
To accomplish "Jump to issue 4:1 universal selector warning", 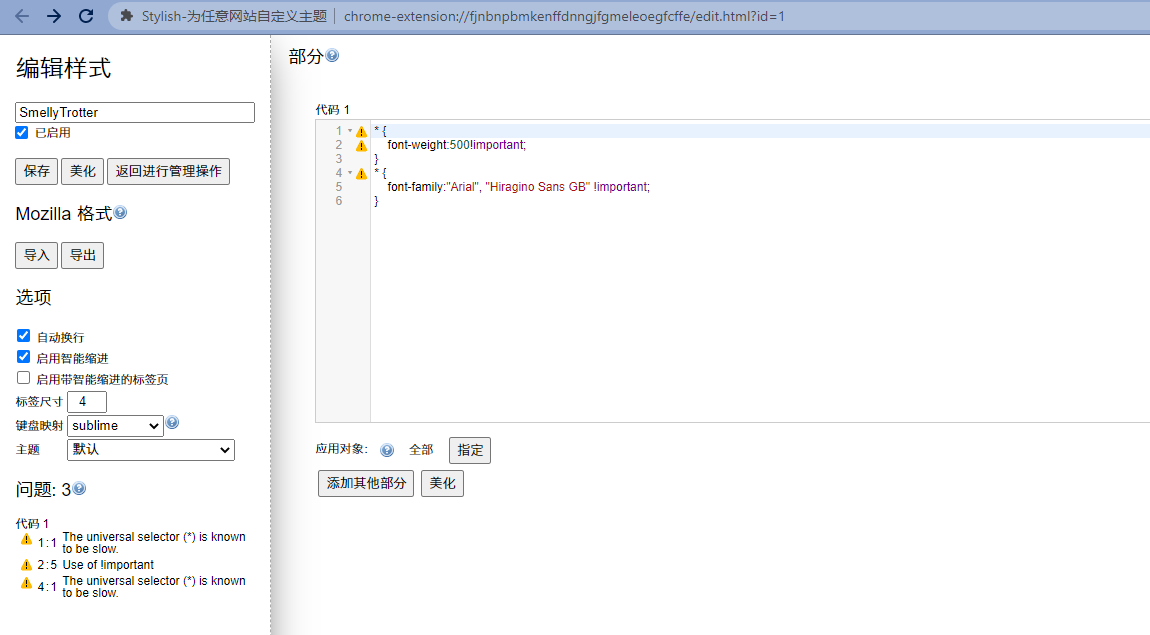I will (154, 587).
